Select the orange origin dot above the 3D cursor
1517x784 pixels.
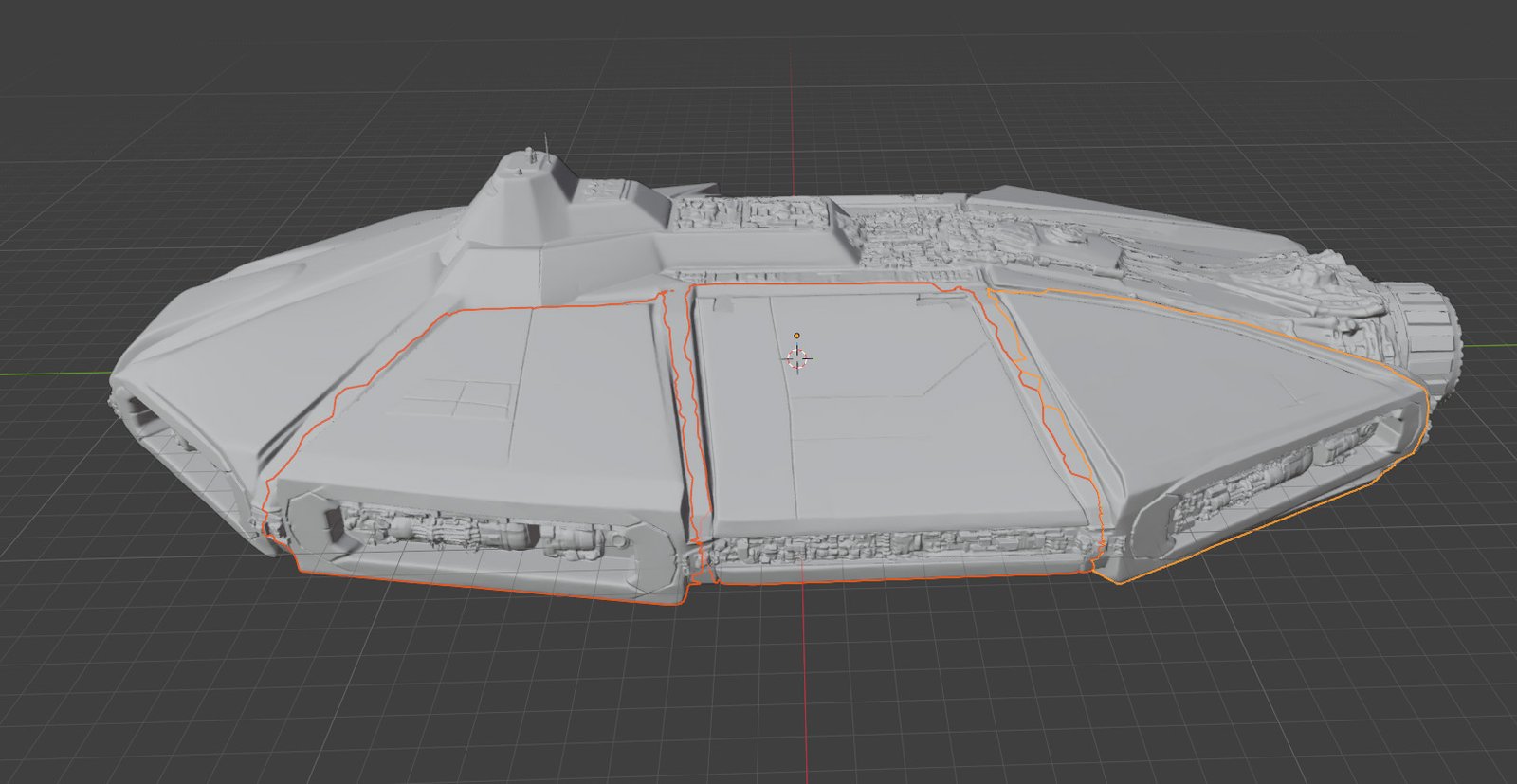tap(797, 335)
